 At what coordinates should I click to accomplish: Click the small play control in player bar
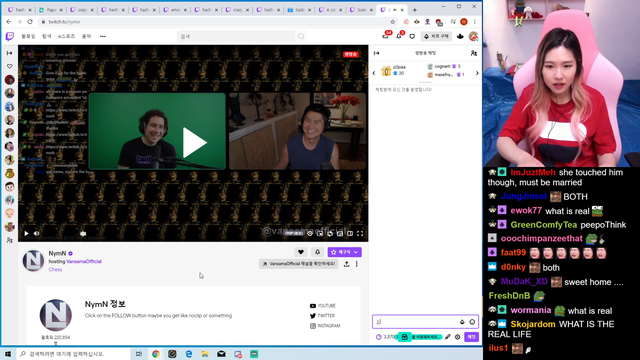pyautogui.click(x=26, y=233)
